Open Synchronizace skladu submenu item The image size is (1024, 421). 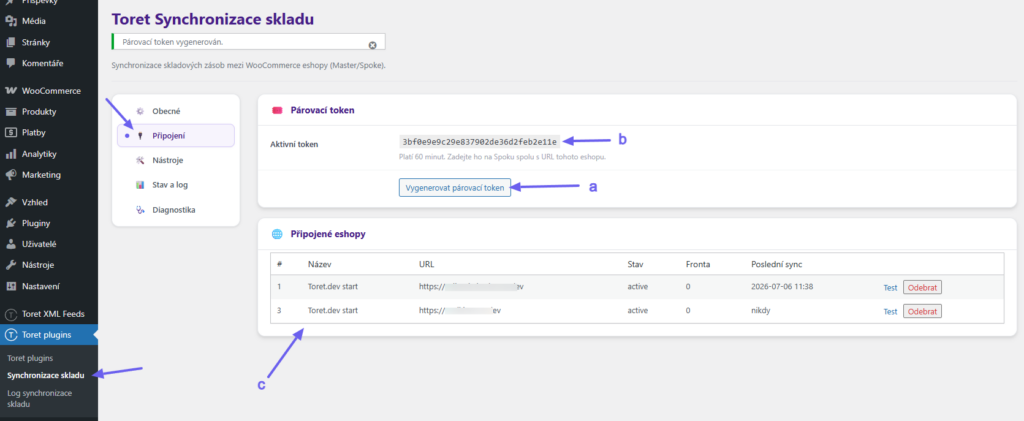[46, 375]
